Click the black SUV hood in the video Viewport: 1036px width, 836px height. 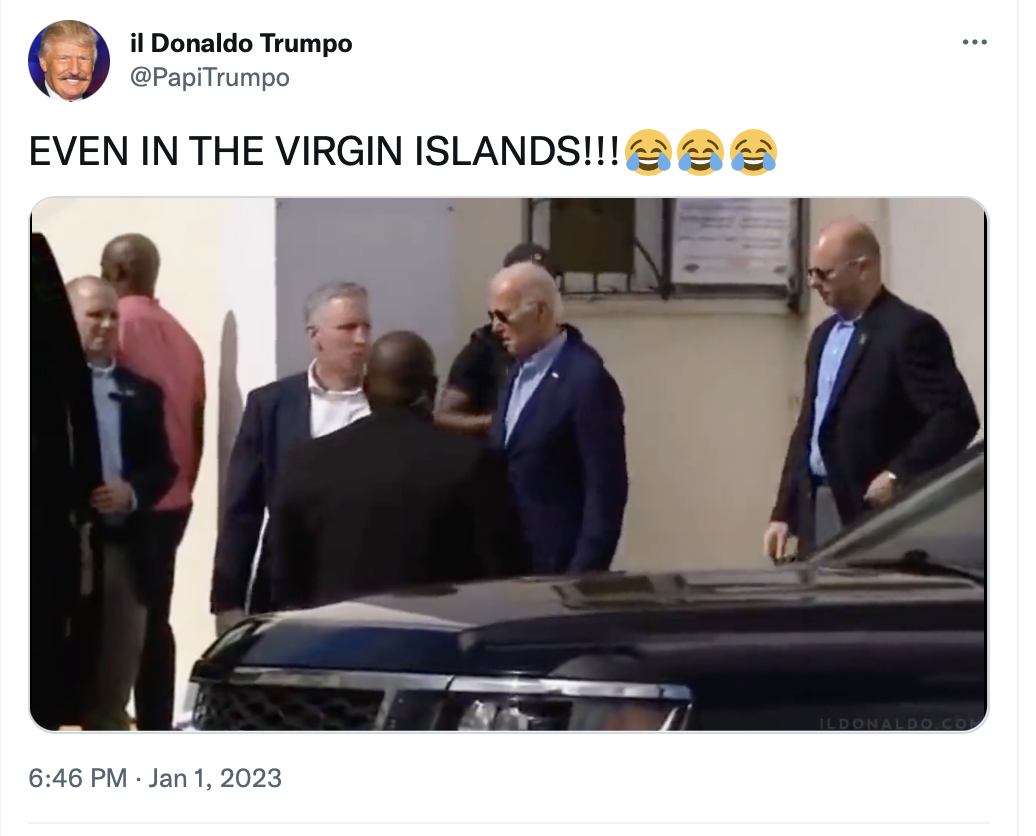(x=595, y=615)
